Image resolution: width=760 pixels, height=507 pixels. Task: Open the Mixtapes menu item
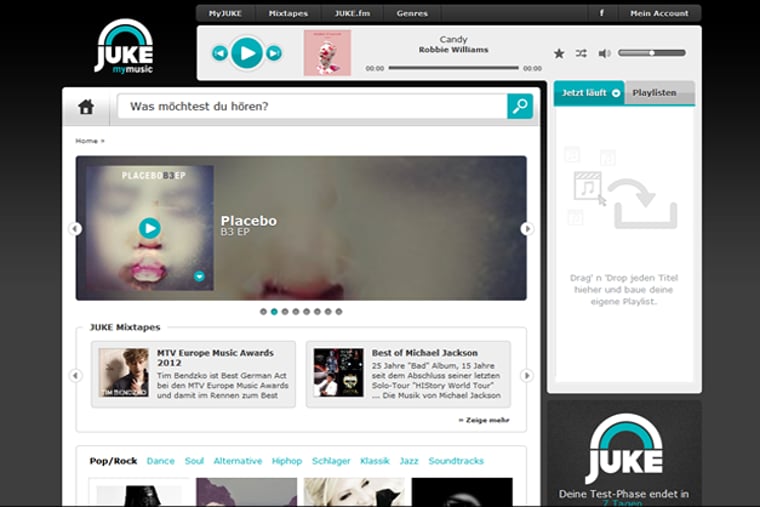pyautogui.click(x=288, y=13)
